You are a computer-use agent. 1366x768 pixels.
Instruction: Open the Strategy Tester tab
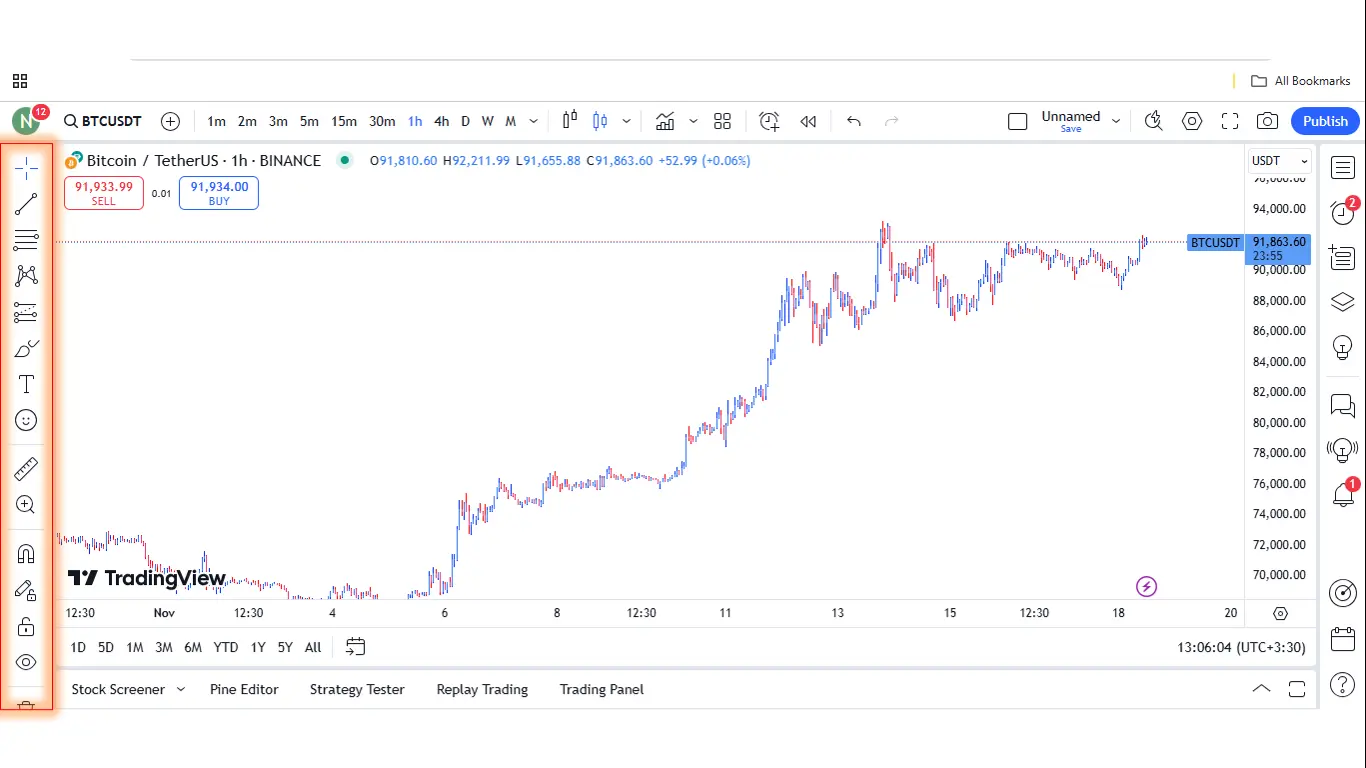[x=357, y=689]
